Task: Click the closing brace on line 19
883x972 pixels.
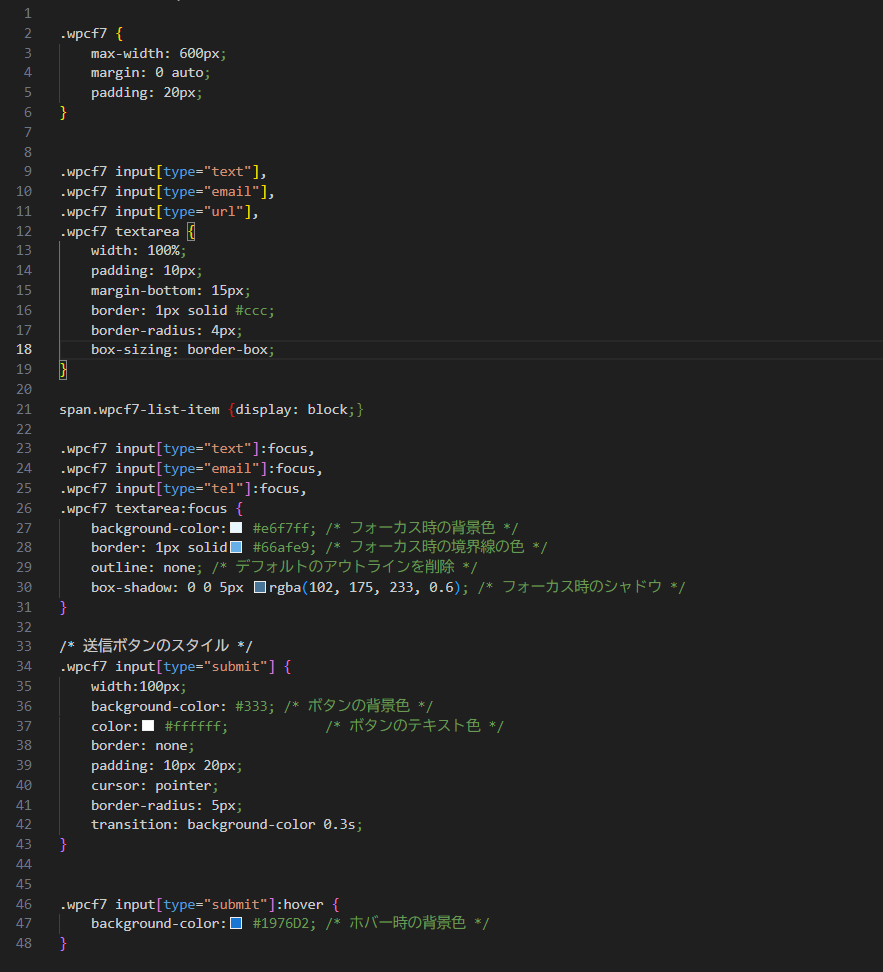Action: click(x=63, y=370)
